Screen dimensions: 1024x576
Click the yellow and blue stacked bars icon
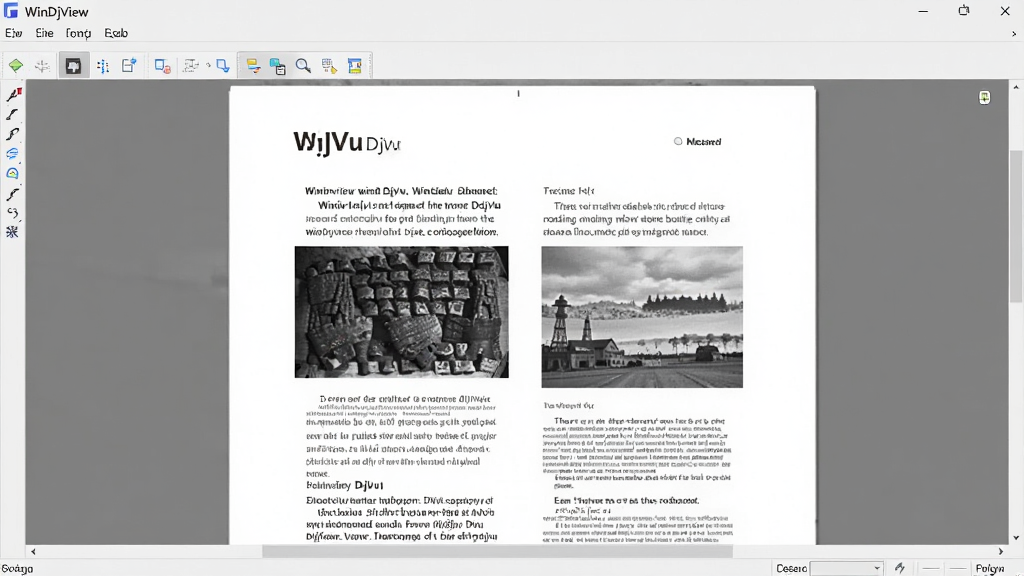(x=253, y=66)
